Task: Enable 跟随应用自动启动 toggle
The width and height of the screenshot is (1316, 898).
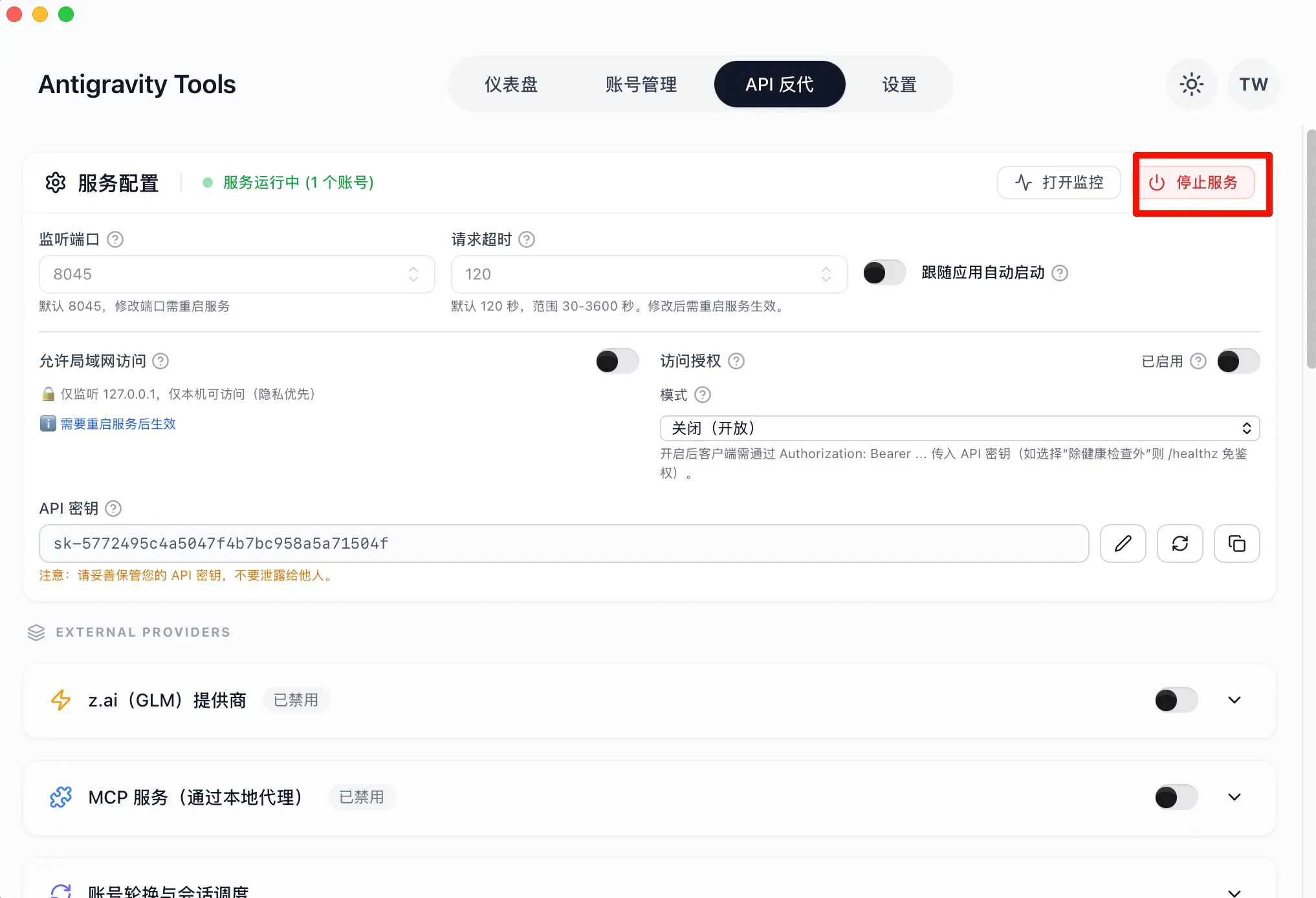Action: (884, 273)
